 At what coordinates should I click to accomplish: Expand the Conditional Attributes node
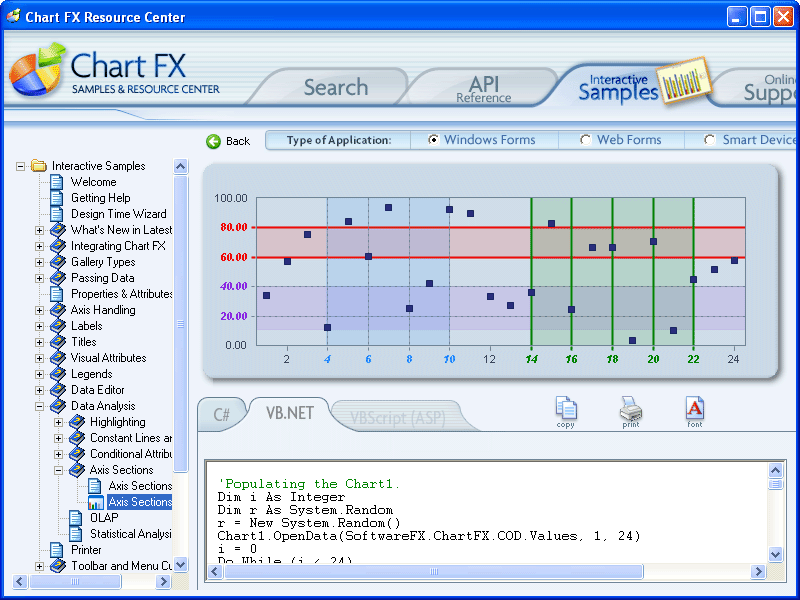(59, 453)
